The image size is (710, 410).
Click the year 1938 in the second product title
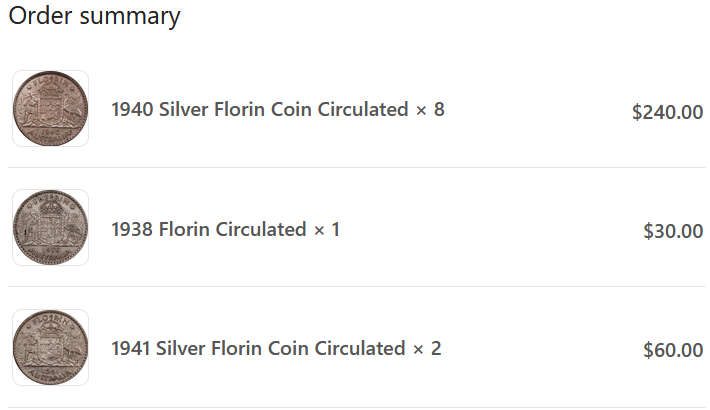(x=132, y=230)
